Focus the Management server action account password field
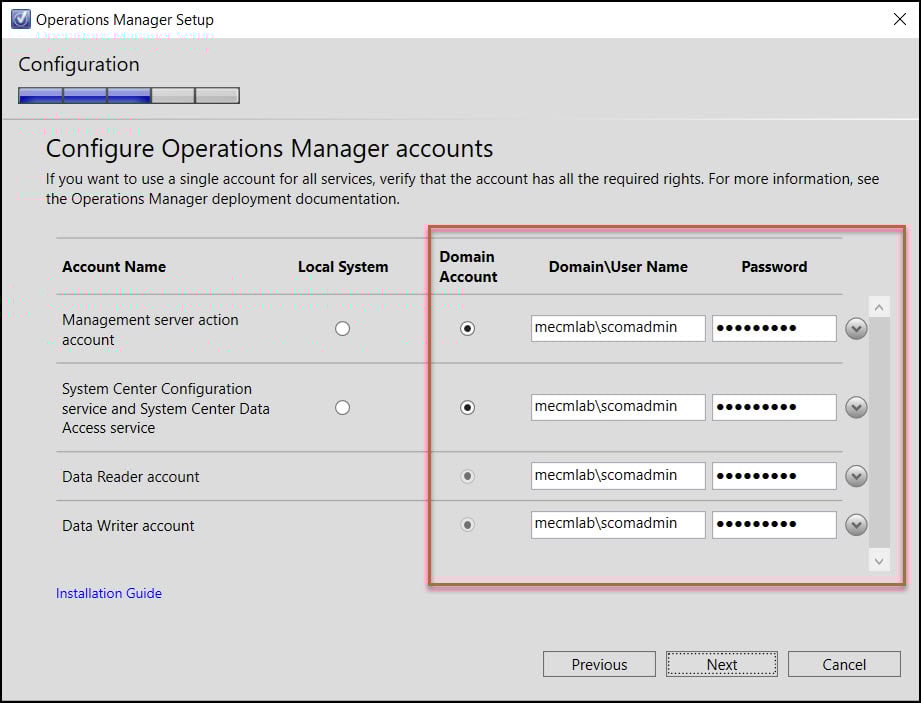Screen dimensions: 921x703 [774, 328]
